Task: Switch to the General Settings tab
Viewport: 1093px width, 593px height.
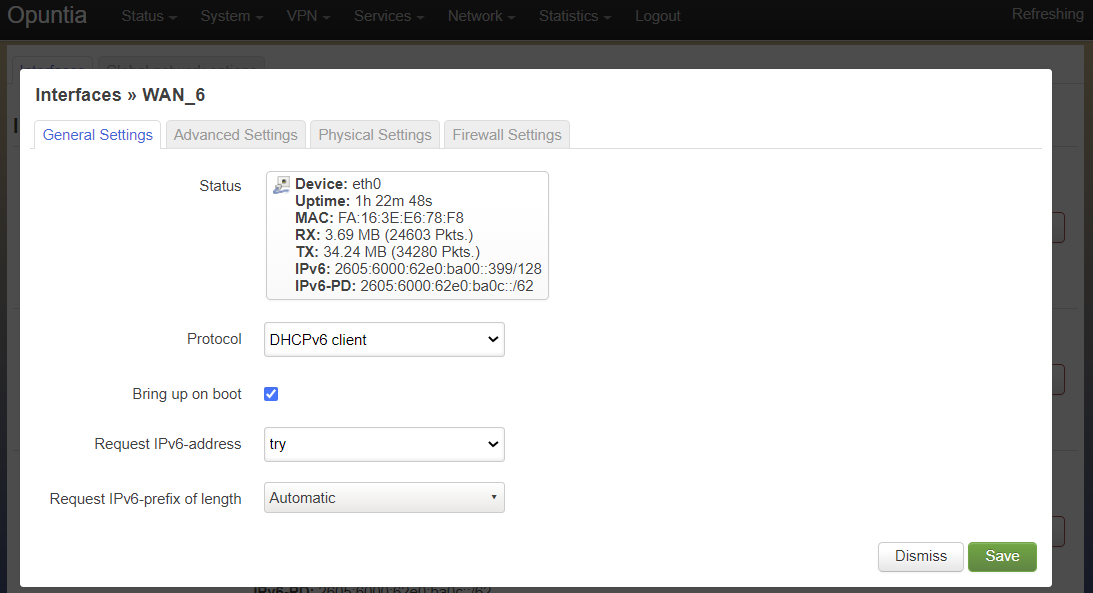Action: coord(98,135)
